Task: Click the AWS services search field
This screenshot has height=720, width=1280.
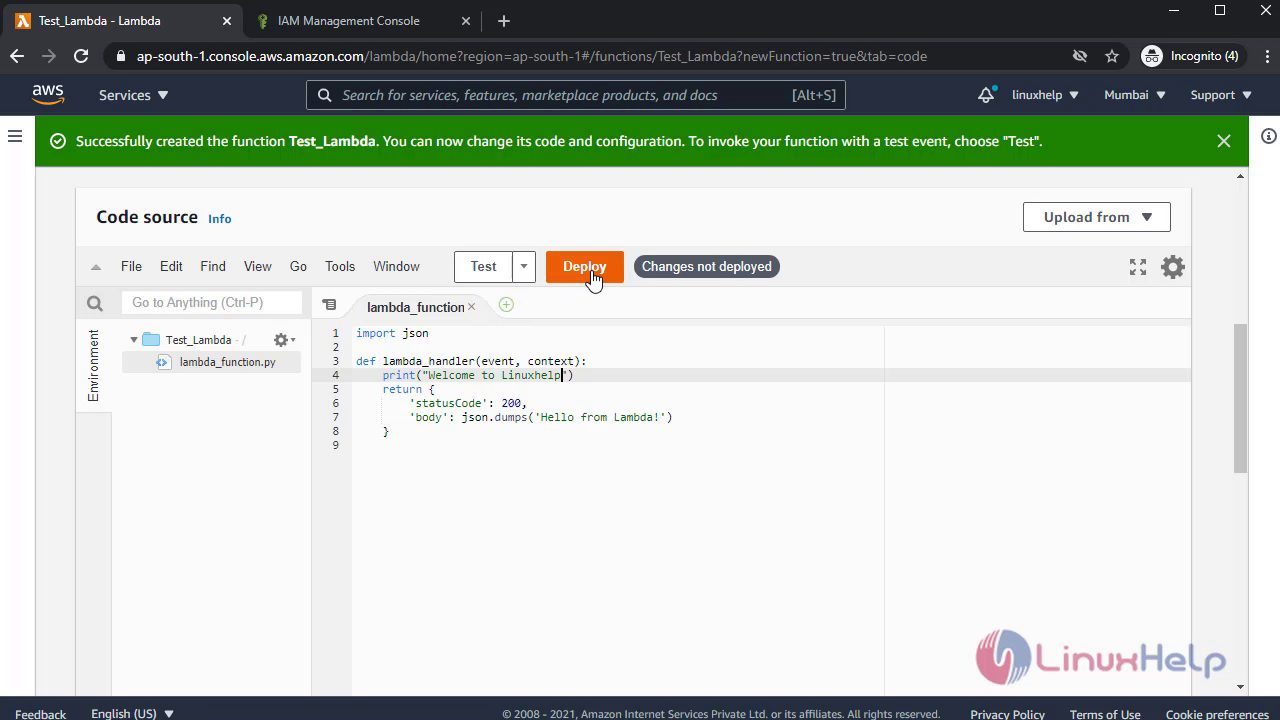Action: click(576, 95)
